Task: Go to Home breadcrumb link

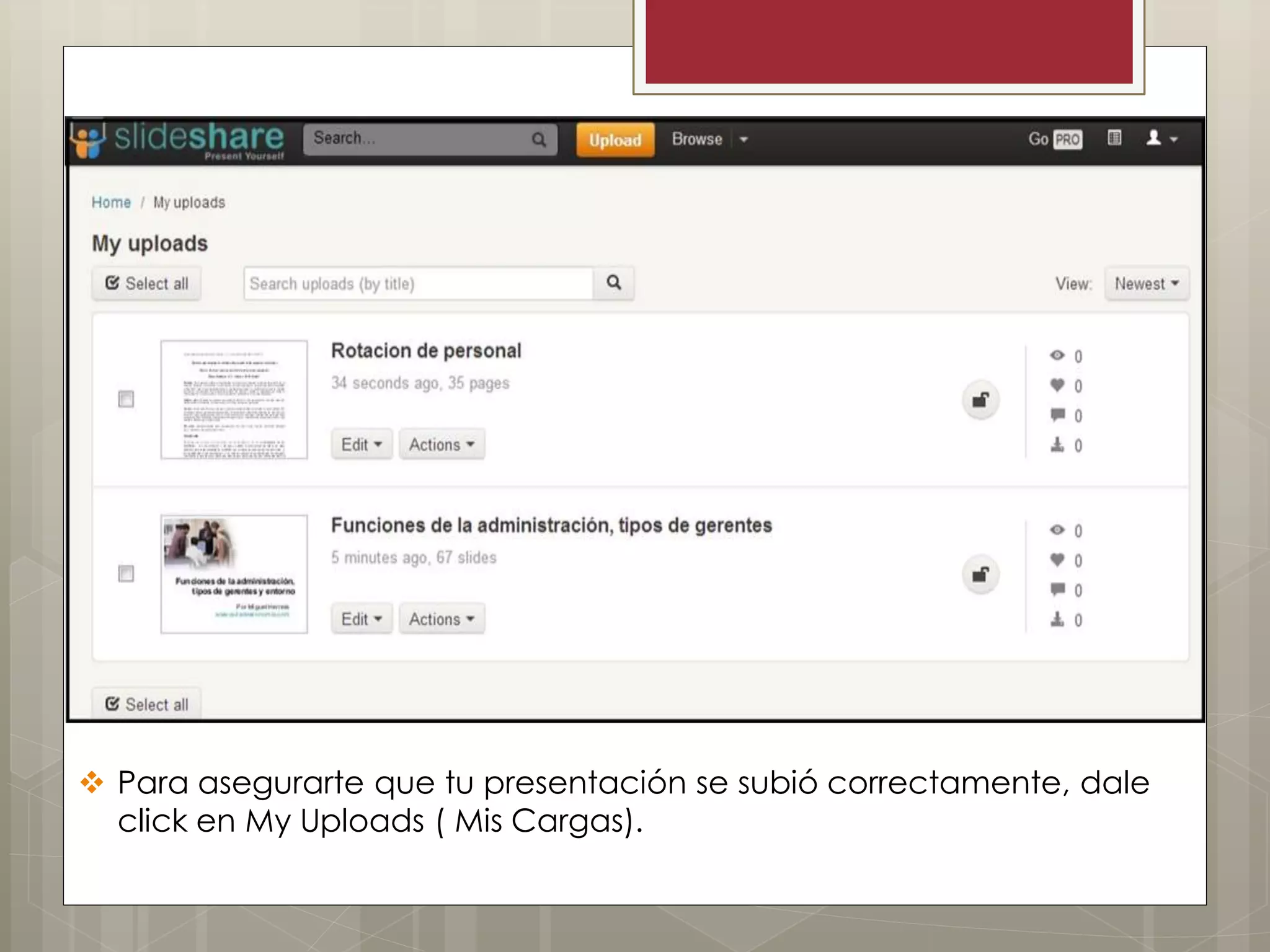Action: [111, 203]
